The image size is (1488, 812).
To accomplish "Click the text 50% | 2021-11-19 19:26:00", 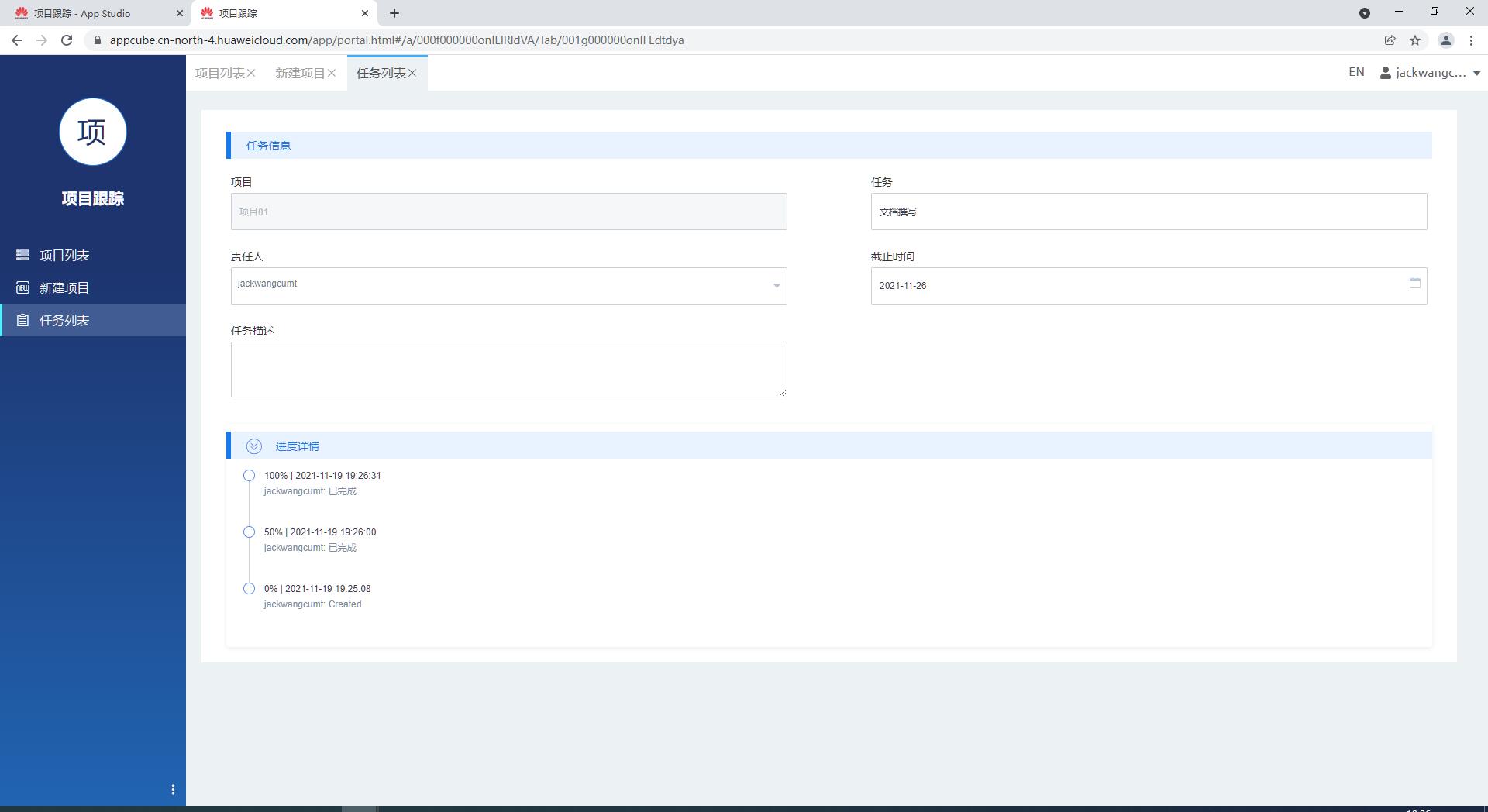I will click(320, 532).
